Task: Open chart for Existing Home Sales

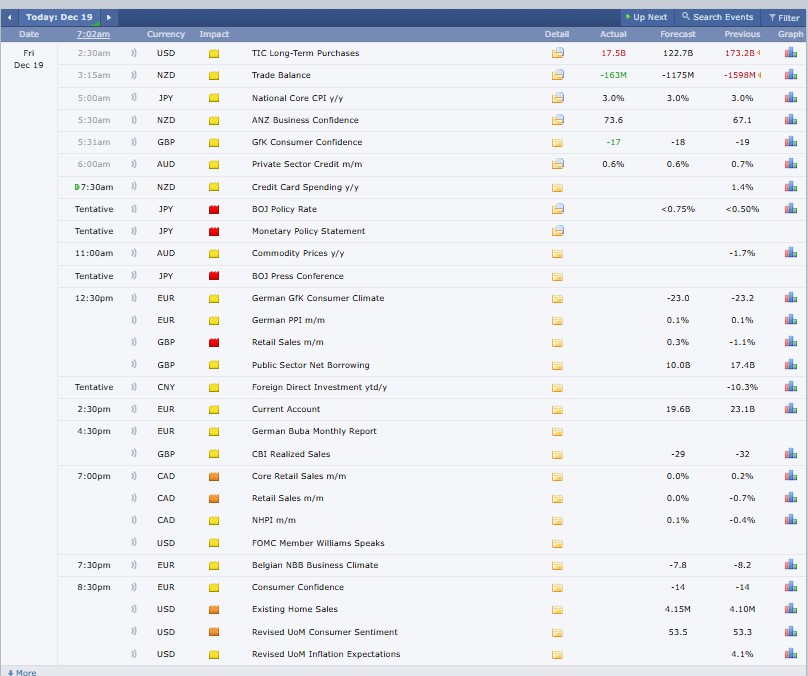Action: click(x=791, y=609)
